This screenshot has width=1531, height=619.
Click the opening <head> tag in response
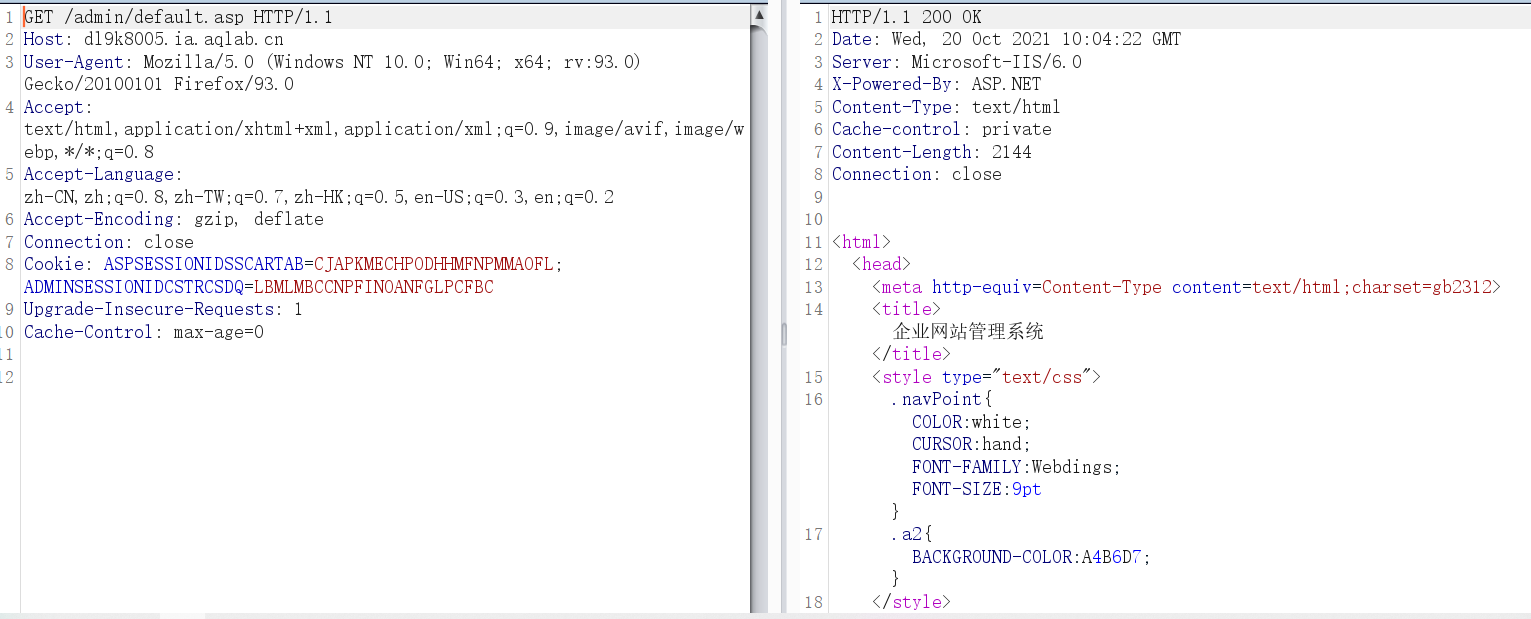click(x=881, y=264)
